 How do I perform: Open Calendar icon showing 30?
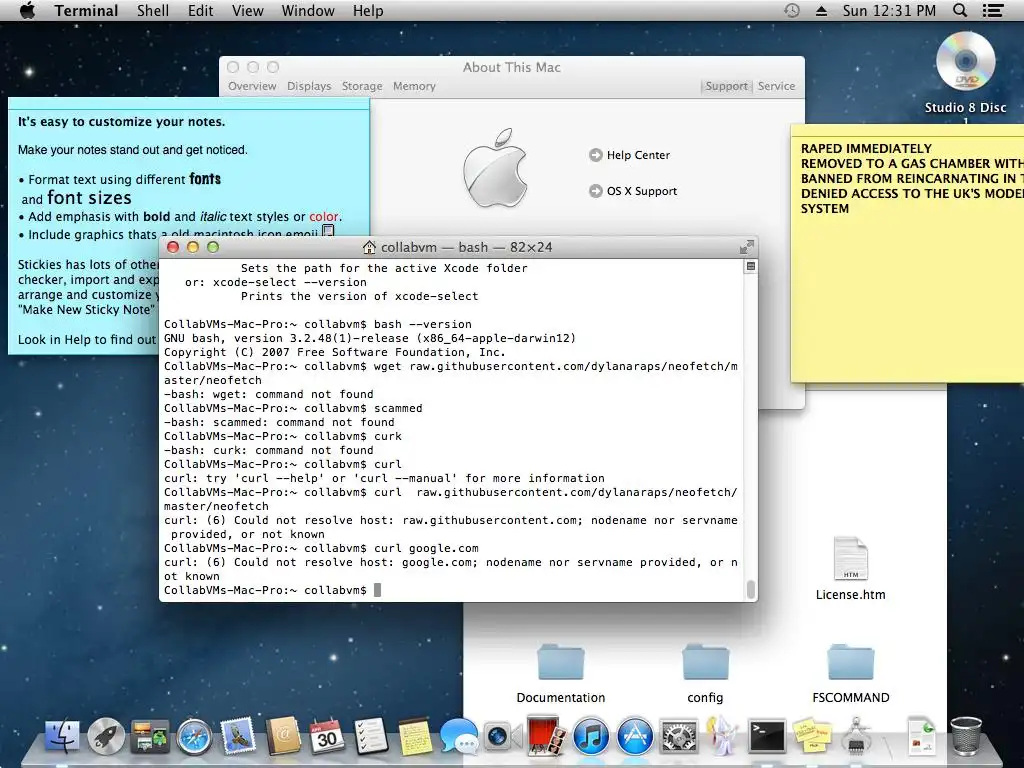click(327, 736)
